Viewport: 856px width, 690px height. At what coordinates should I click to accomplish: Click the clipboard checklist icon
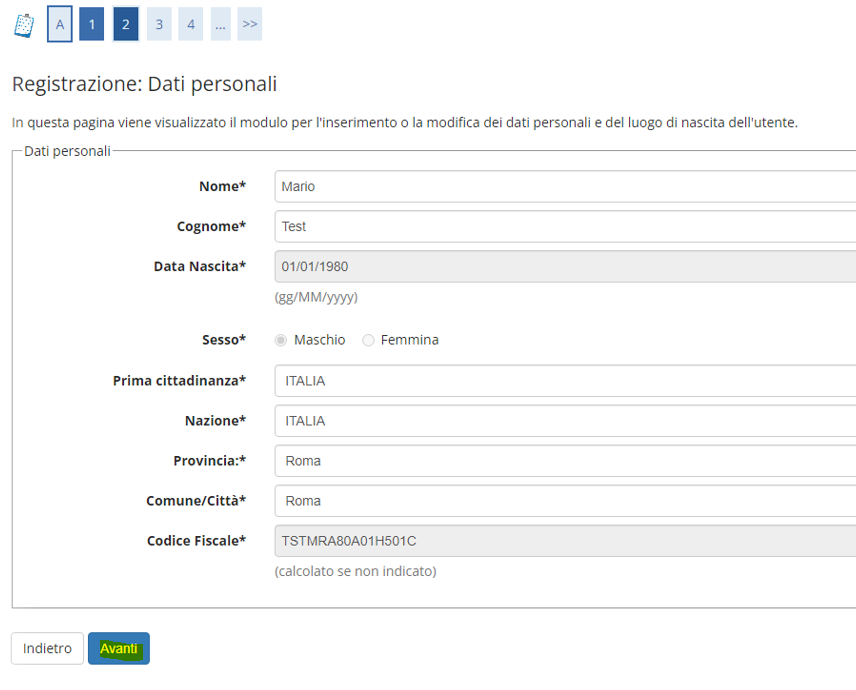[24, 25]
